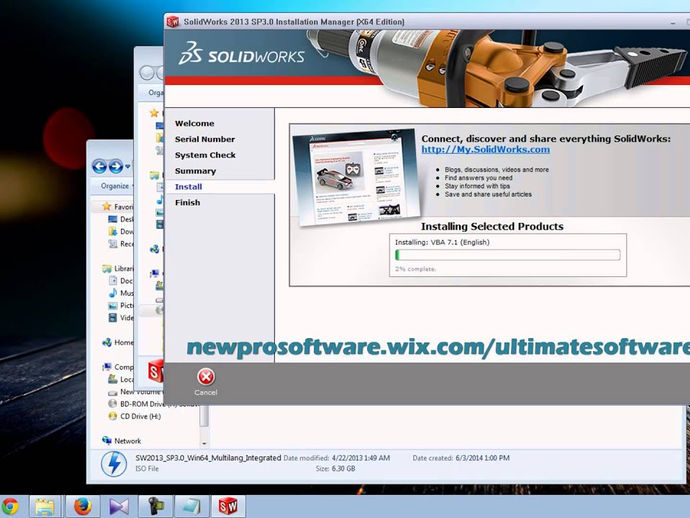The image size is (690, 518).
Task: Select the Finish step
Action: (187, 202)
